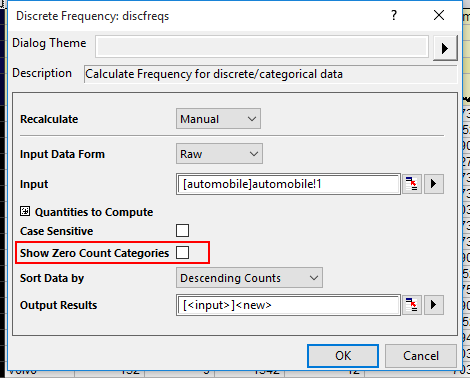Open the Recalculate Manual dropdown
Image resolution: width=470 pixels, height=378 pixels.
[x=218, y=119]
